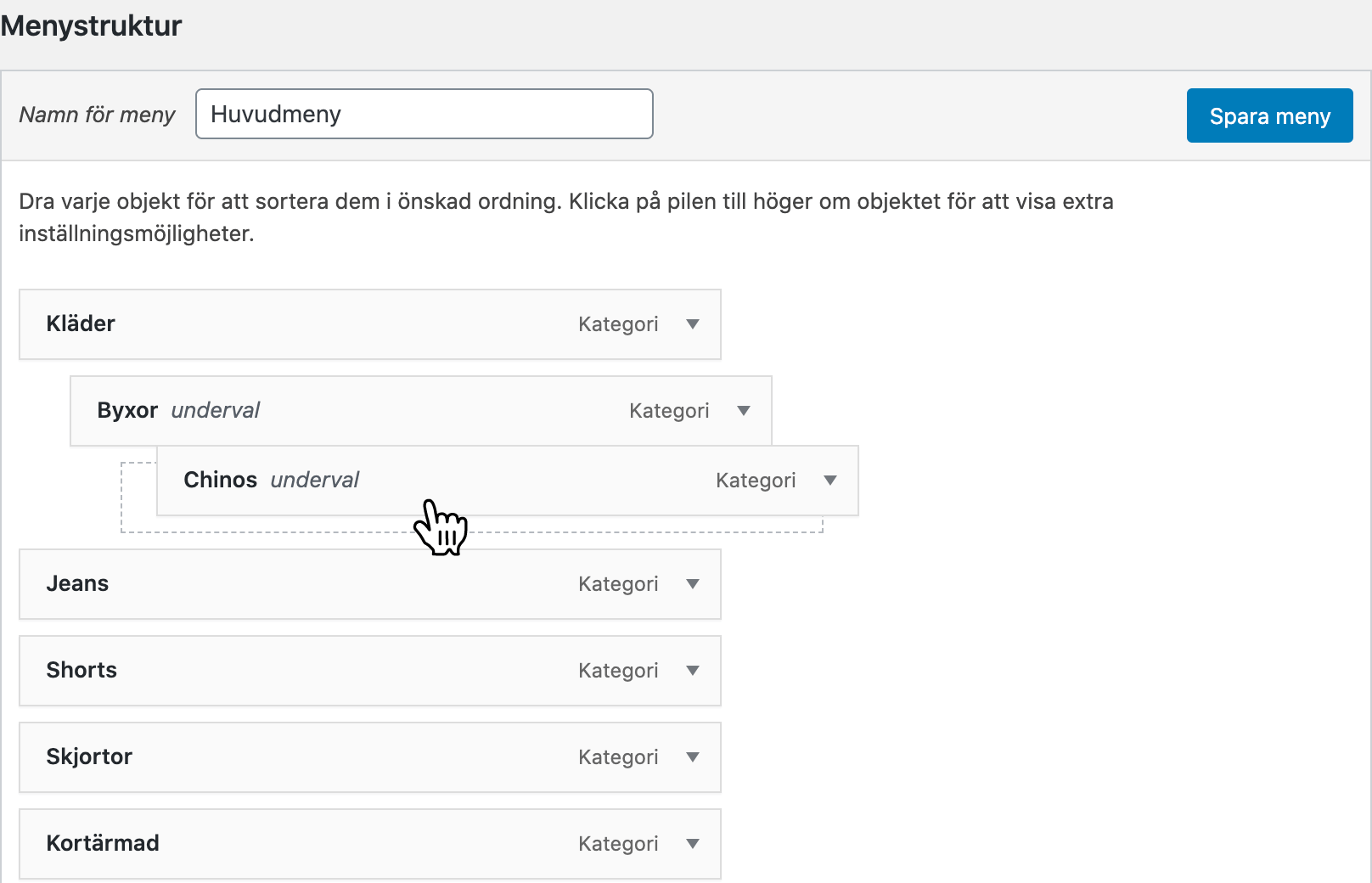Expand the Kläder menu item settings arrow

[x=693, y=324]
